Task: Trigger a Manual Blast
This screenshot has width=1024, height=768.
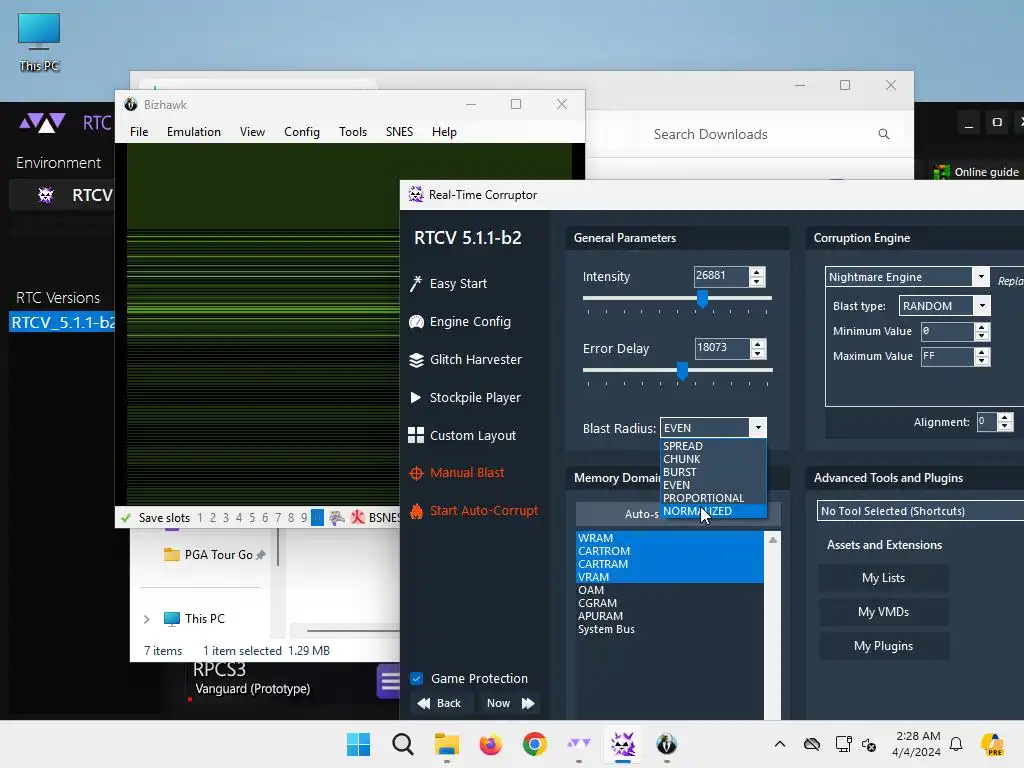Action: pyautogui.click(x=456, y=473)
